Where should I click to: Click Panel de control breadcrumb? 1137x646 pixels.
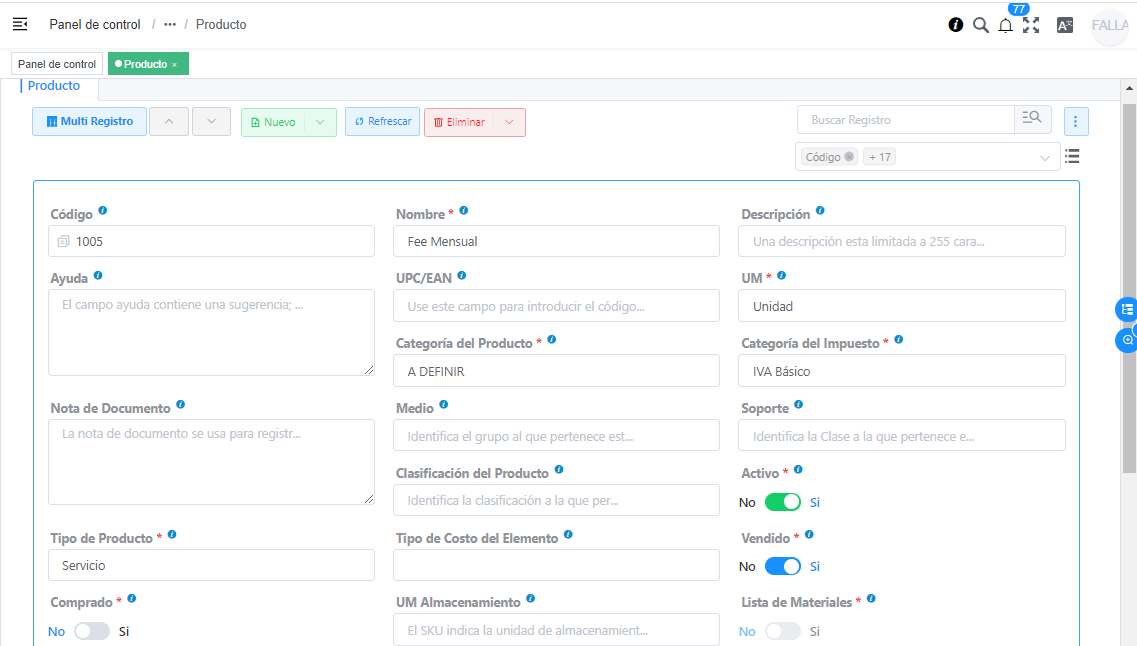coord(95,25)
